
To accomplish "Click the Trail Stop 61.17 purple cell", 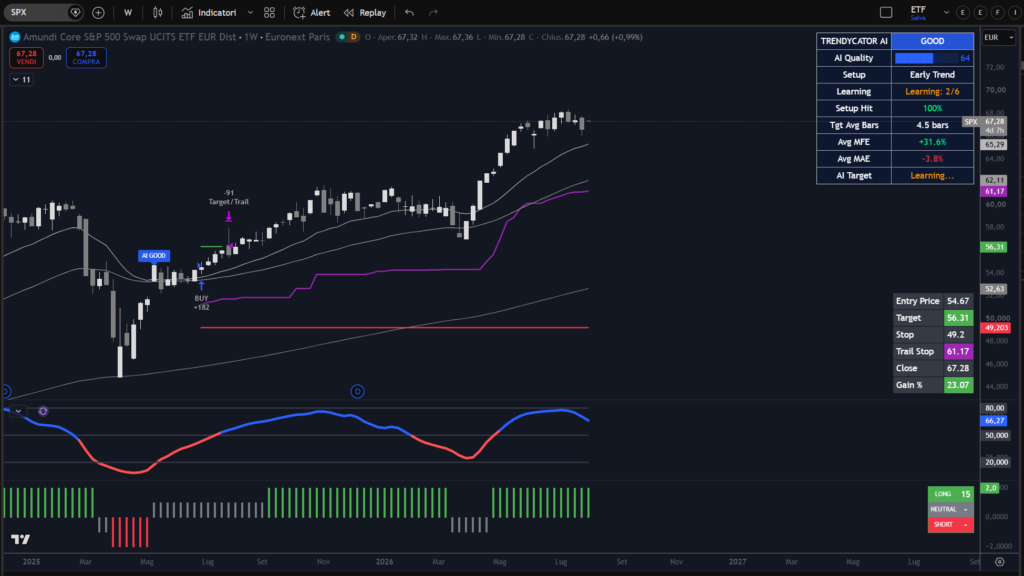I will pos(958,351).
